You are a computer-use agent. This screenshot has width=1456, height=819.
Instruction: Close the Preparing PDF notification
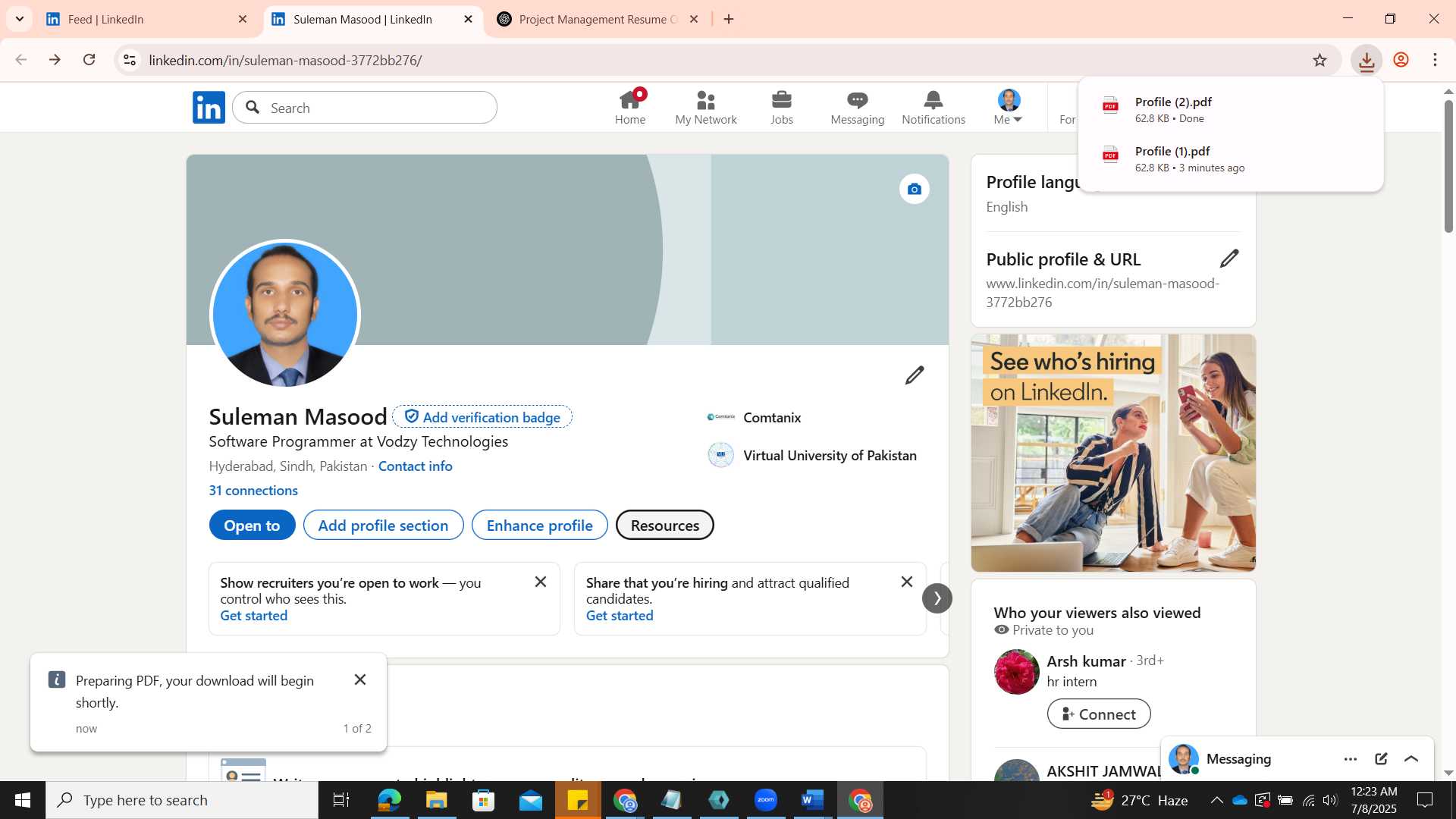tap(360, 679)
